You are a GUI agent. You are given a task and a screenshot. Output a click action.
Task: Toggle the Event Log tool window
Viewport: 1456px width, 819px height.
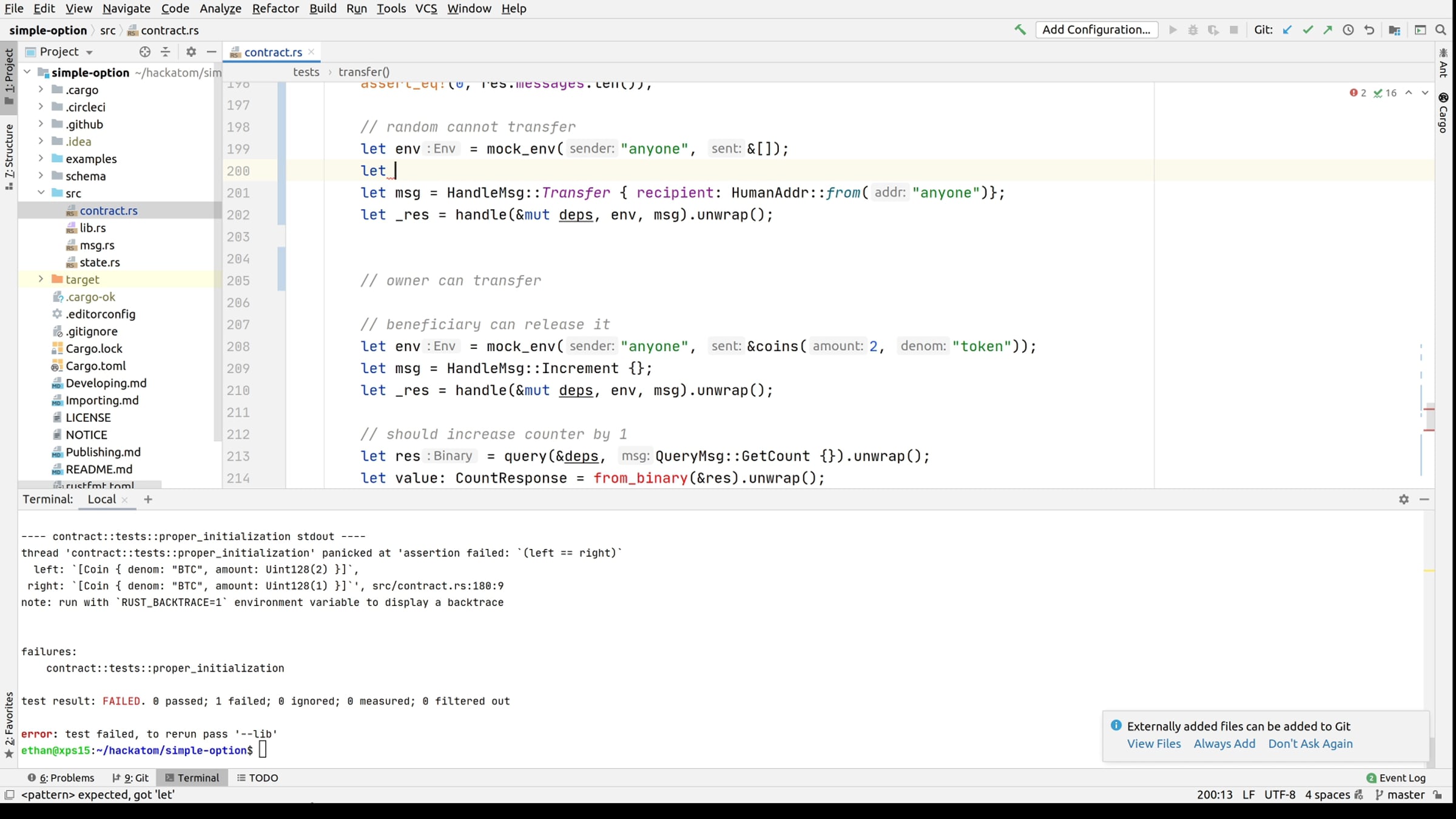[1395, 778]
